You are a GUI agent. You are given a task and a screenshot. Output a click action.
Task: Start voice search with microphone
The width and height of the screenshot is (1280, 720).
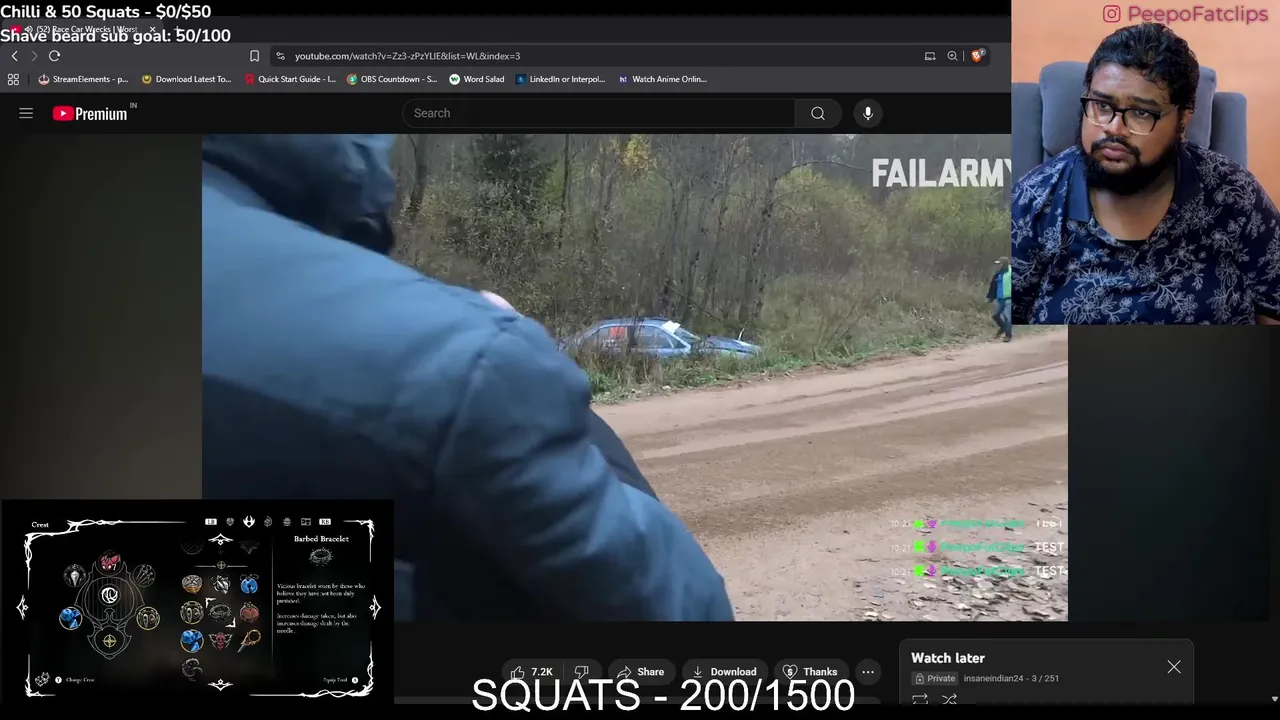point(868,113)
